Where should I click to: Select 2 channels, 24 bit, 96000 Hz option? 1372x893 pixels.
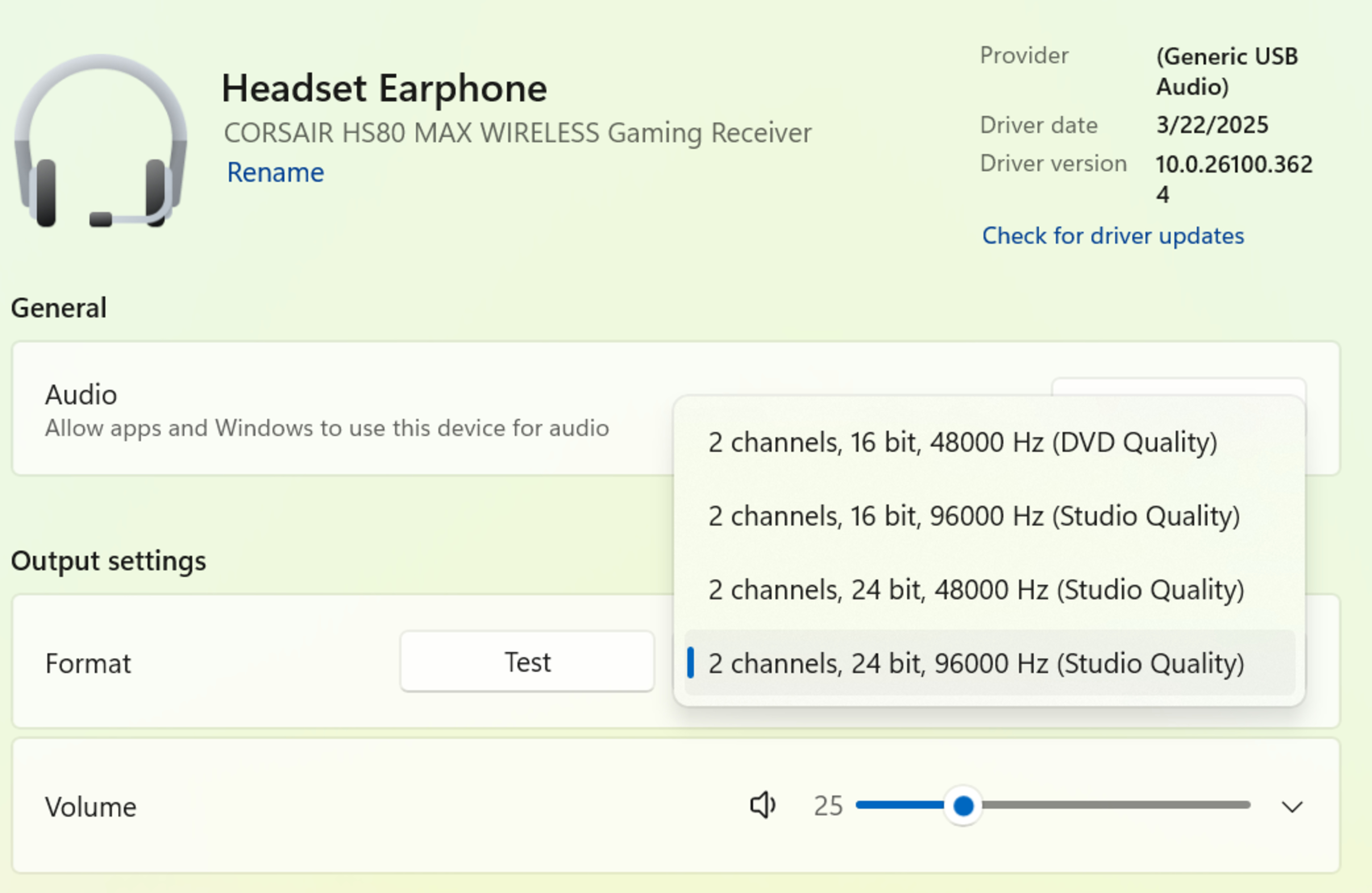(975, 664)
